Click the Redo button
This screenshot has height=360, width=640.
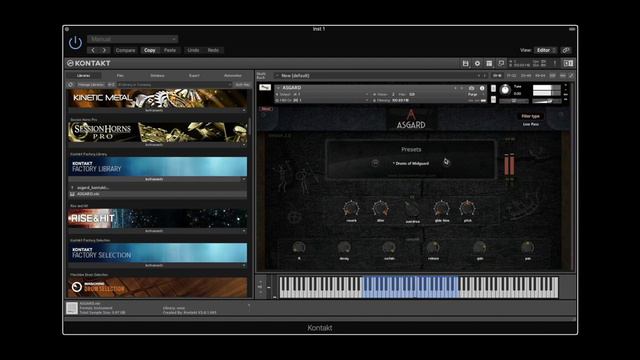coord(213,50)
